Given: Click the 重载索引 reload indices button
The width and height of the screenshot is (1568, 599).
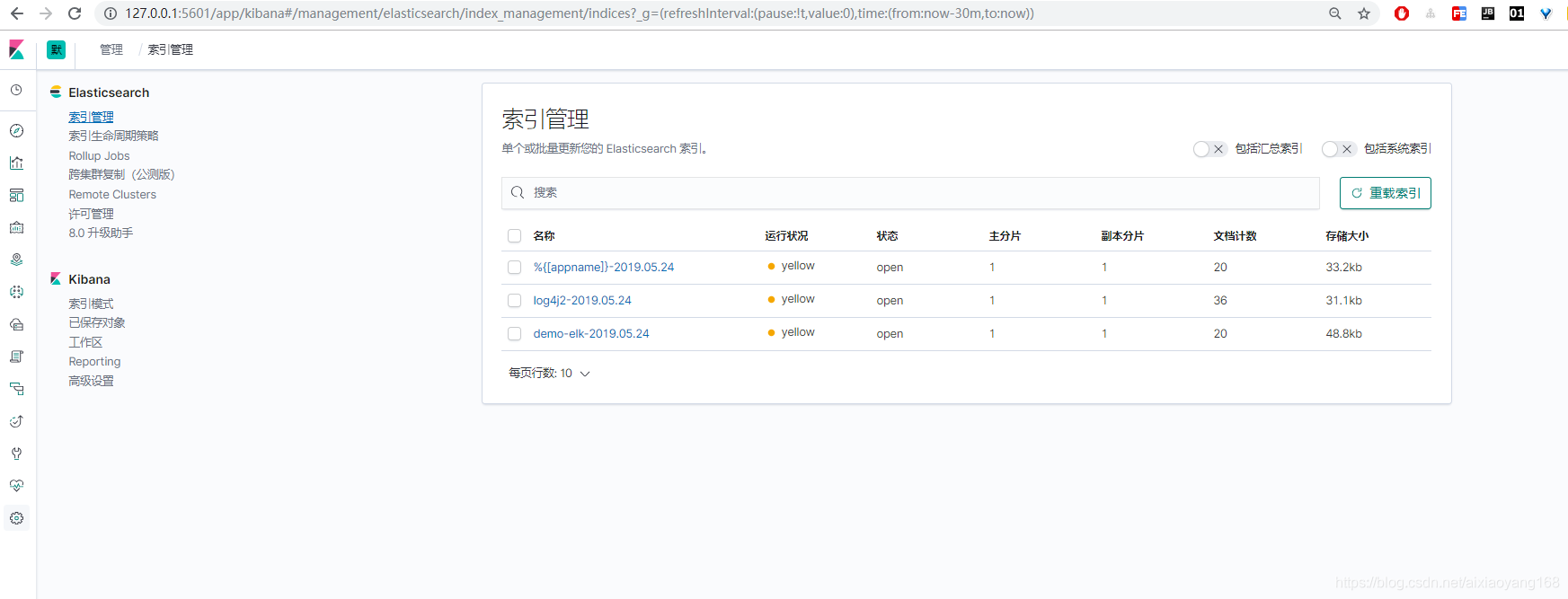Looking at the screenshot, I should pyautogui.click(x=1385, y=193).
